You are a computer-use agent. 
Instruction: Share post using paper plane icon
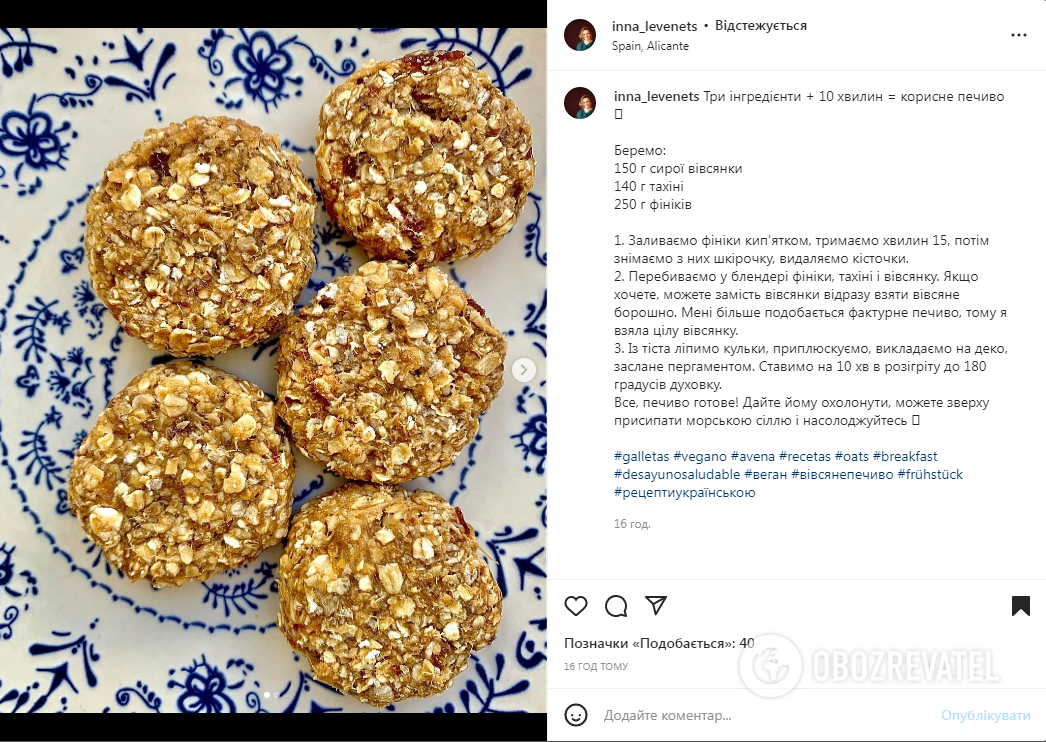pyautogui.click(x=656, y=605)
